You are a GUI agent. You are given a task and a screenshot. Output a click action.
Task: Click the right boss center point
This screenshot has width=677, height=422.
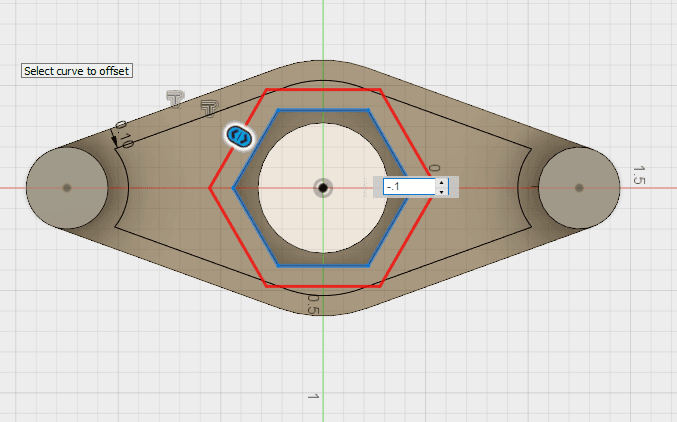tap(579, 187)
